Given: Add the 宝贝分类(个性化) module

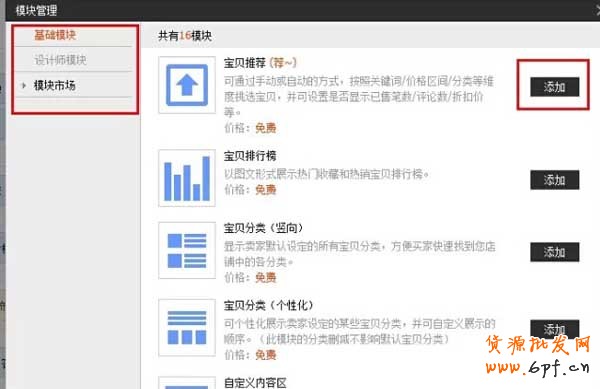Looking at the screenshot, I should coord(554,329).
